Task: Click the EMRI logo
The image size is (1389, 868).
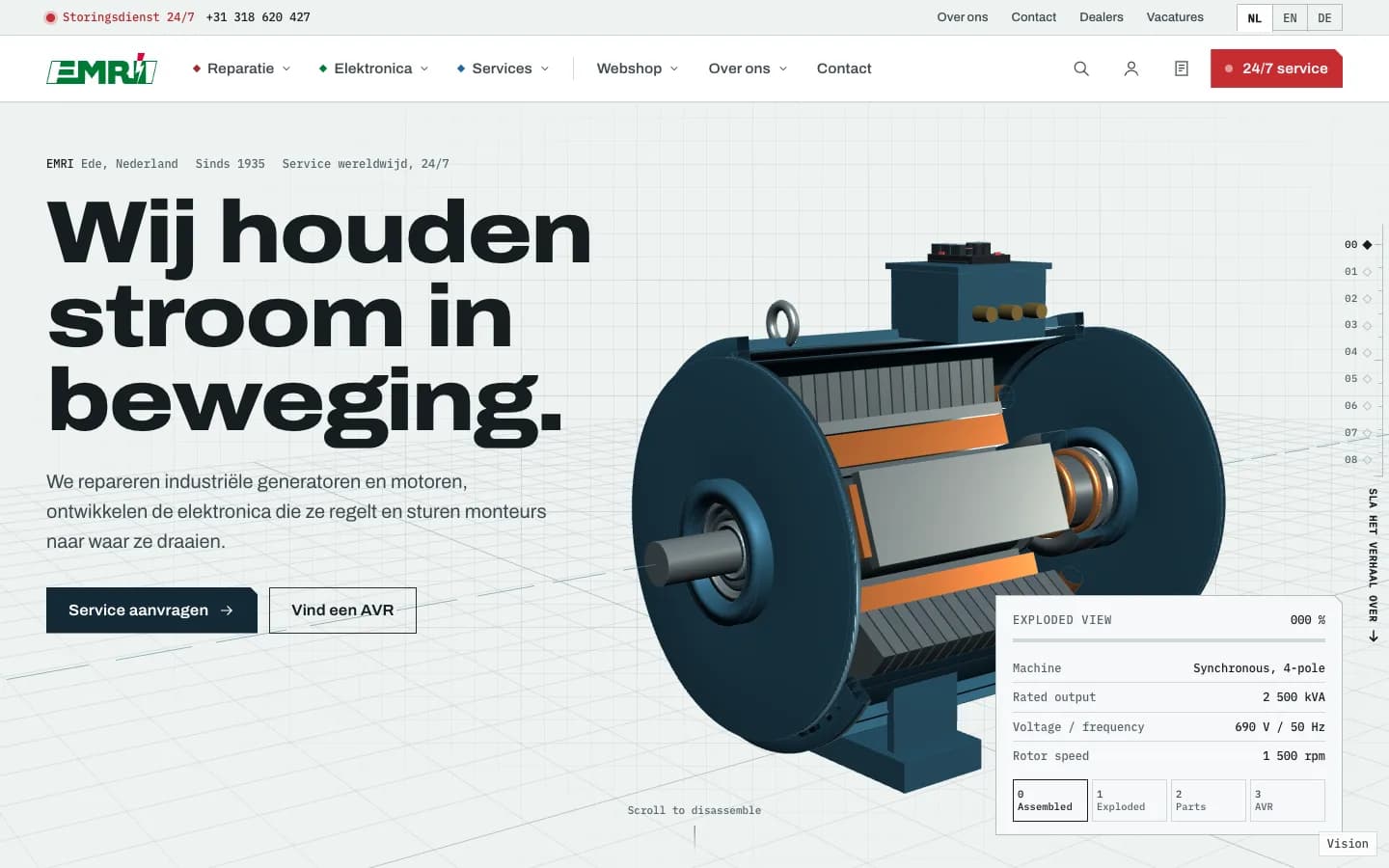Action: click(102, 68)
